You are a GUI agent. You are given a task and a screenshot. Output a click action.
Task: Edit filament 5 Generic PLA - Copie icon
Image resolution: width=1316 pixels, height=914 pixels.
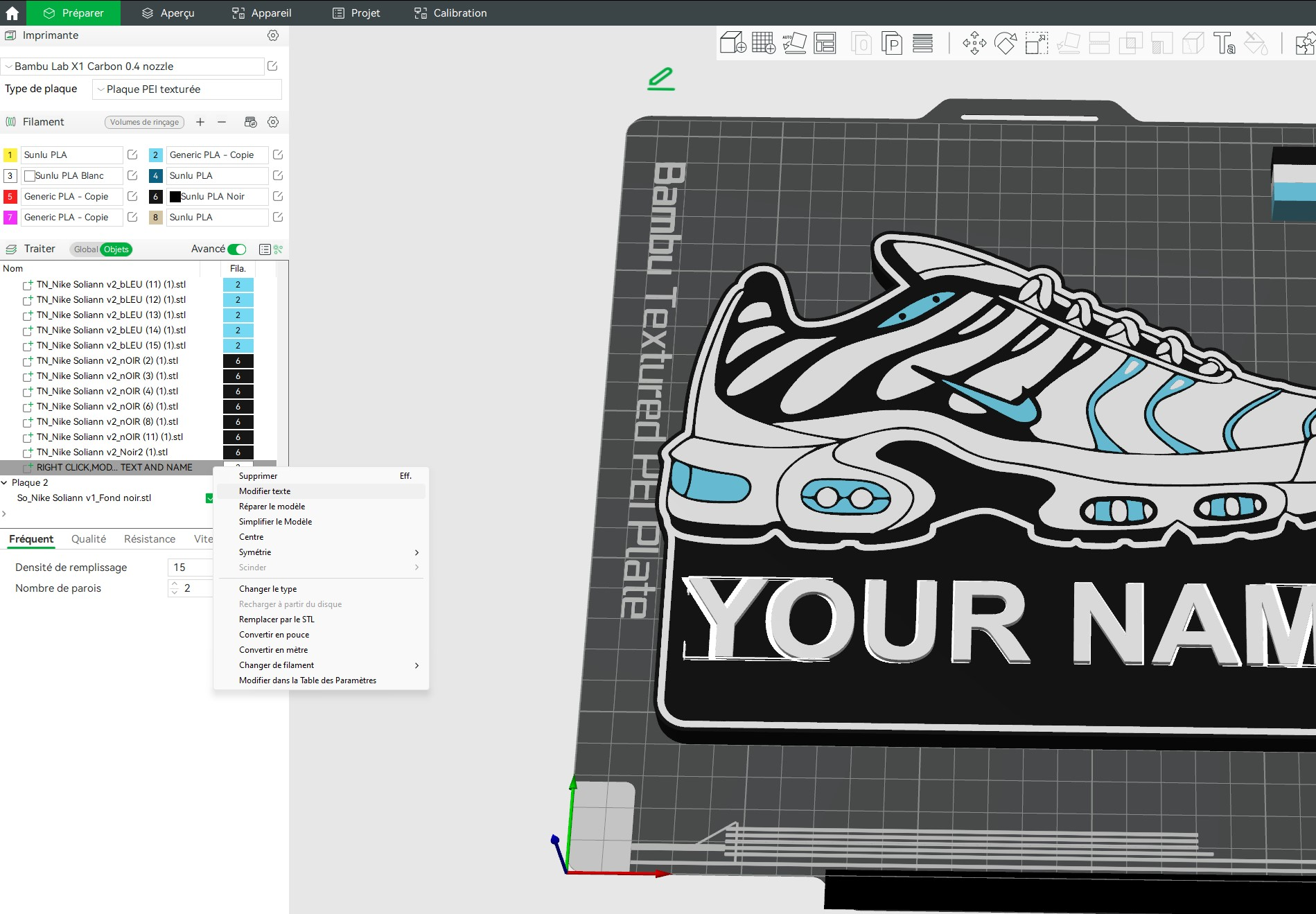pyautogui.click(x=132, y=196)
